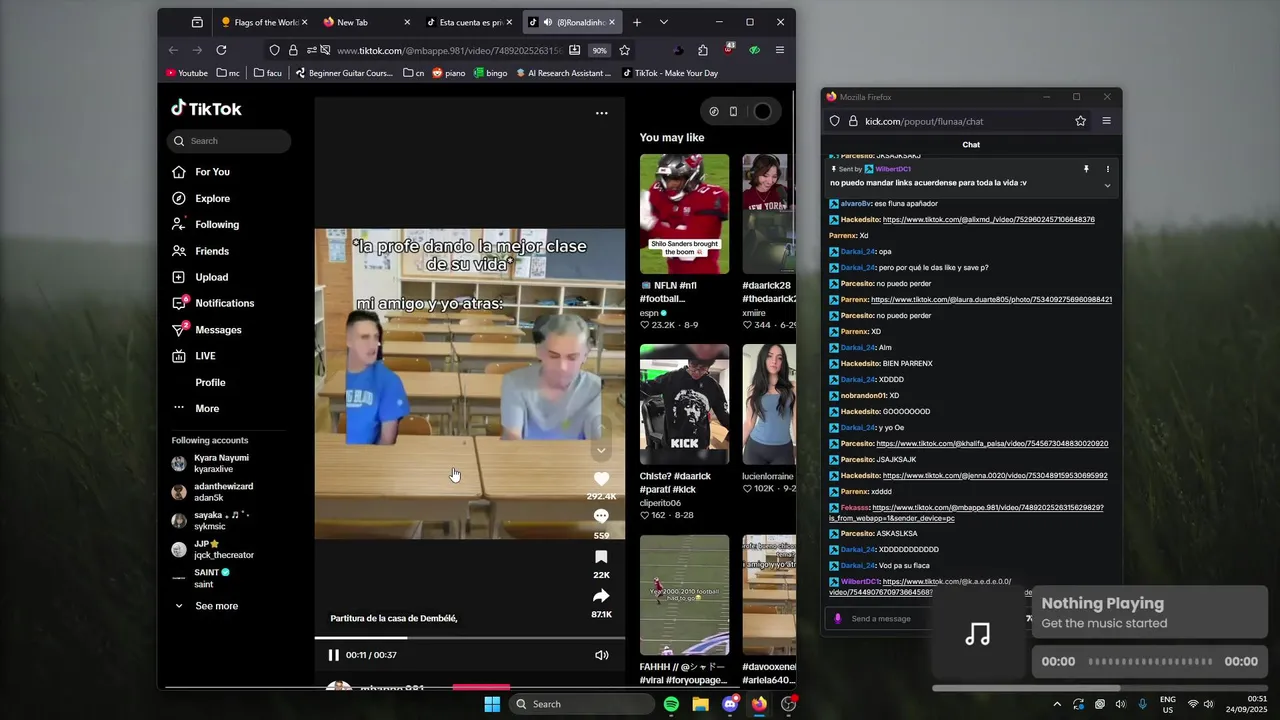Open the three-dot menu above the video
1280x720 pixels.
click(x=602, y=113)
